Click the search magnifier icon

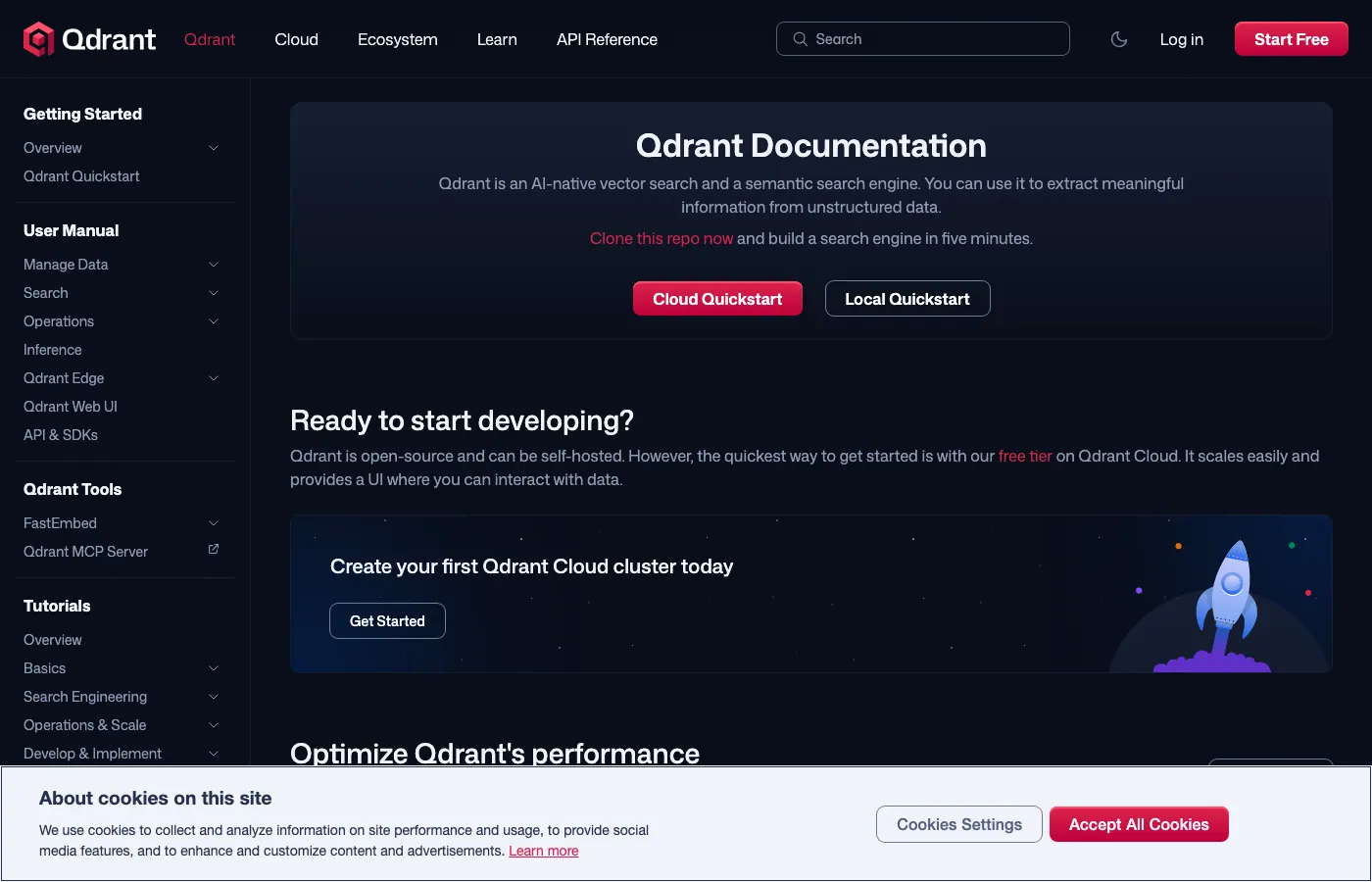tap(800, 39)
